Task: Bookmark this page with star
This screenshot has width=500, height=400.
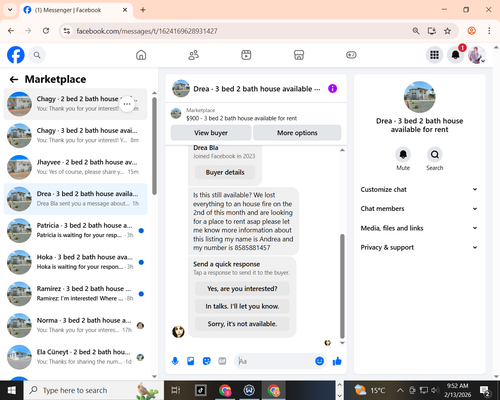Action: coord(447,31)
